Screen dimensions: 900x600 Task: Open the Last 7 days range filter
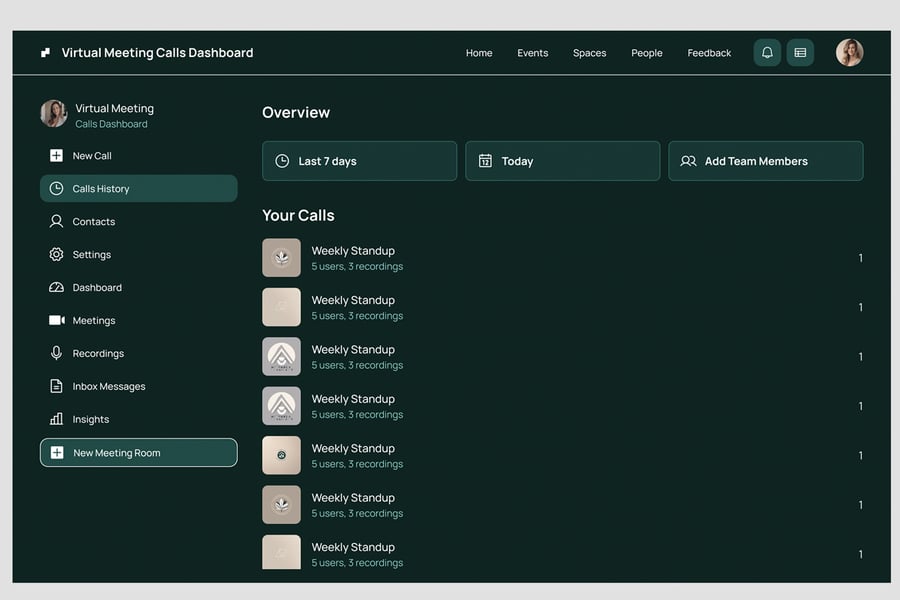(x=359, y=161)
